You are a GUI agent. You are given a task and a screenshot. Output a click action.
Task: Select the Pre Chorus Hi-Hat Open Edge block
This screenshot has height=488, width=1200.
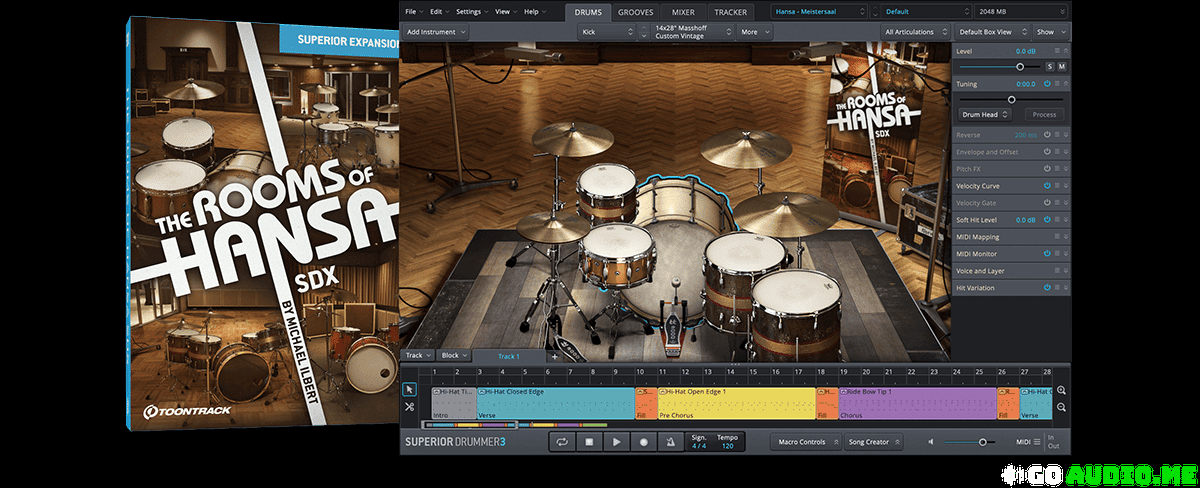(736, 402)
